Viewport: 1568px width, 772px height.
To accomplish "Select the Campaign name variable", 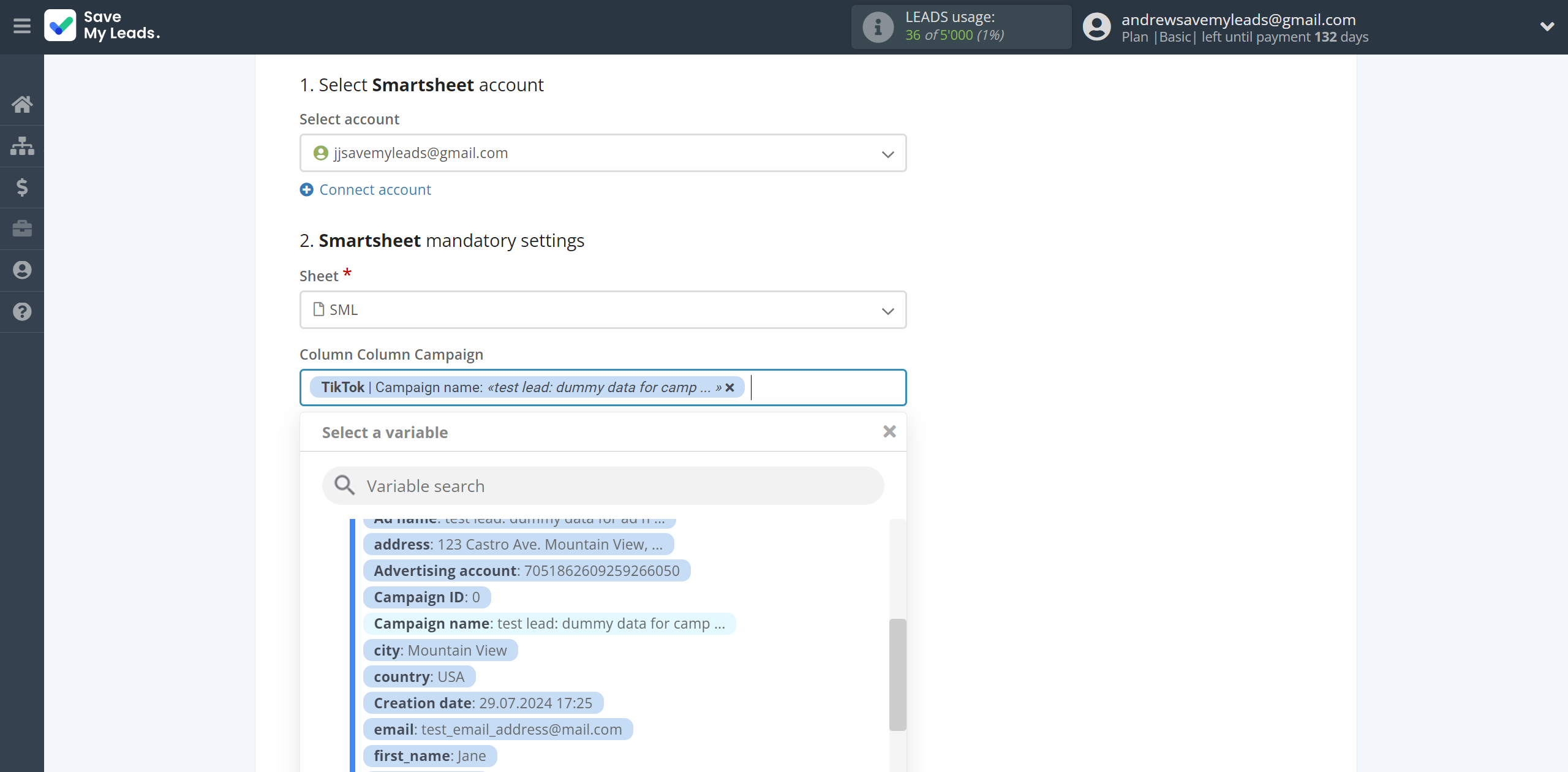I will (549, 624).
